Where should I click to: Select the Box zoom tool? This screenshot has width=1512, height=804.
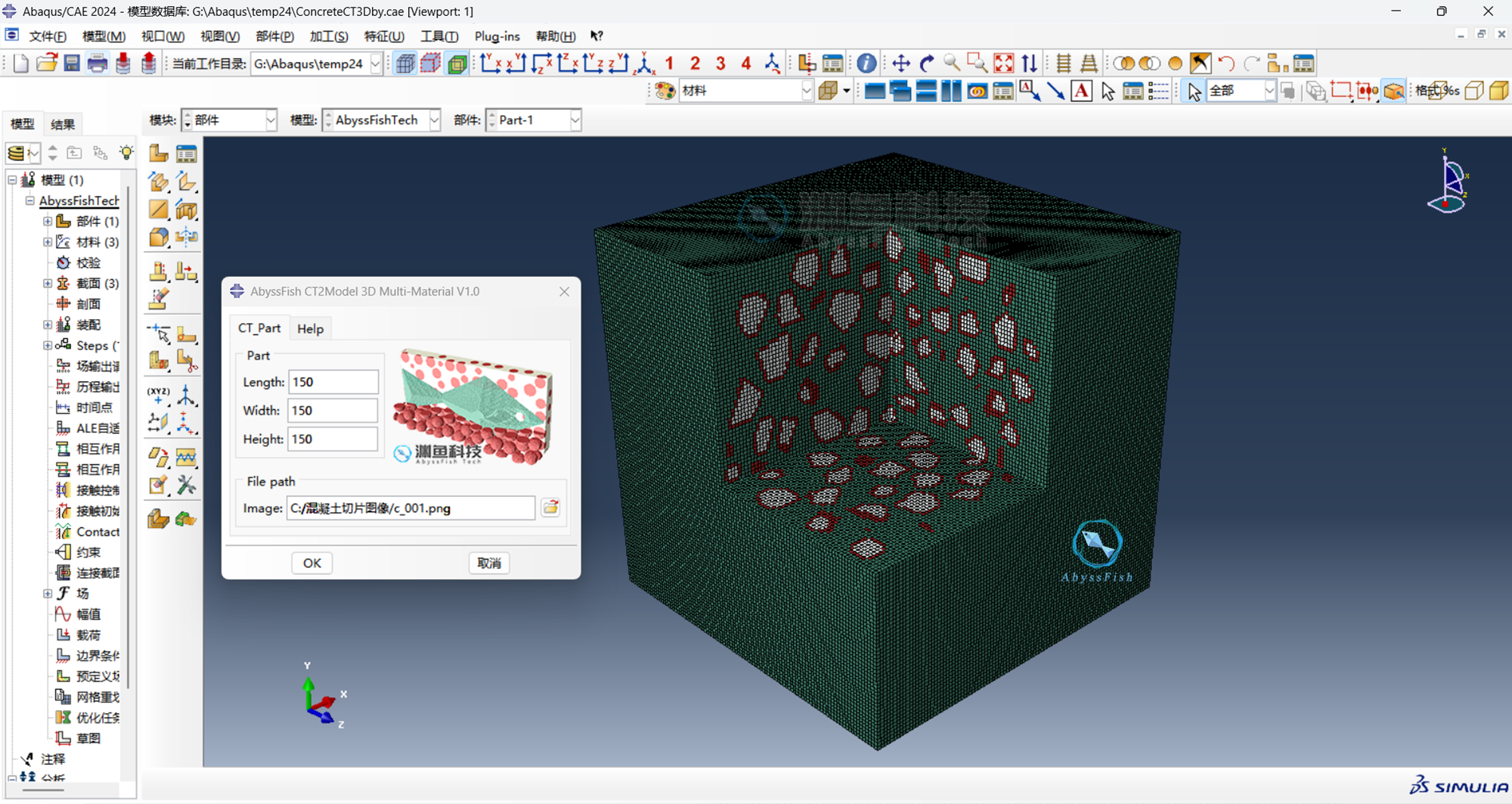click(978, 64)
